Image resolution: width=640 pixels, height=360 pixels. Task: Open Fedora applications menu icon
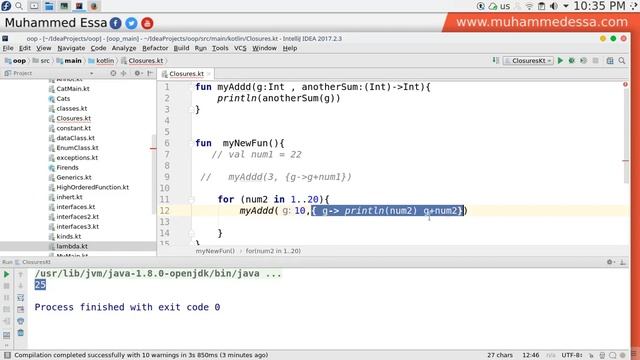pyautogui.click(x=6, y=6)
